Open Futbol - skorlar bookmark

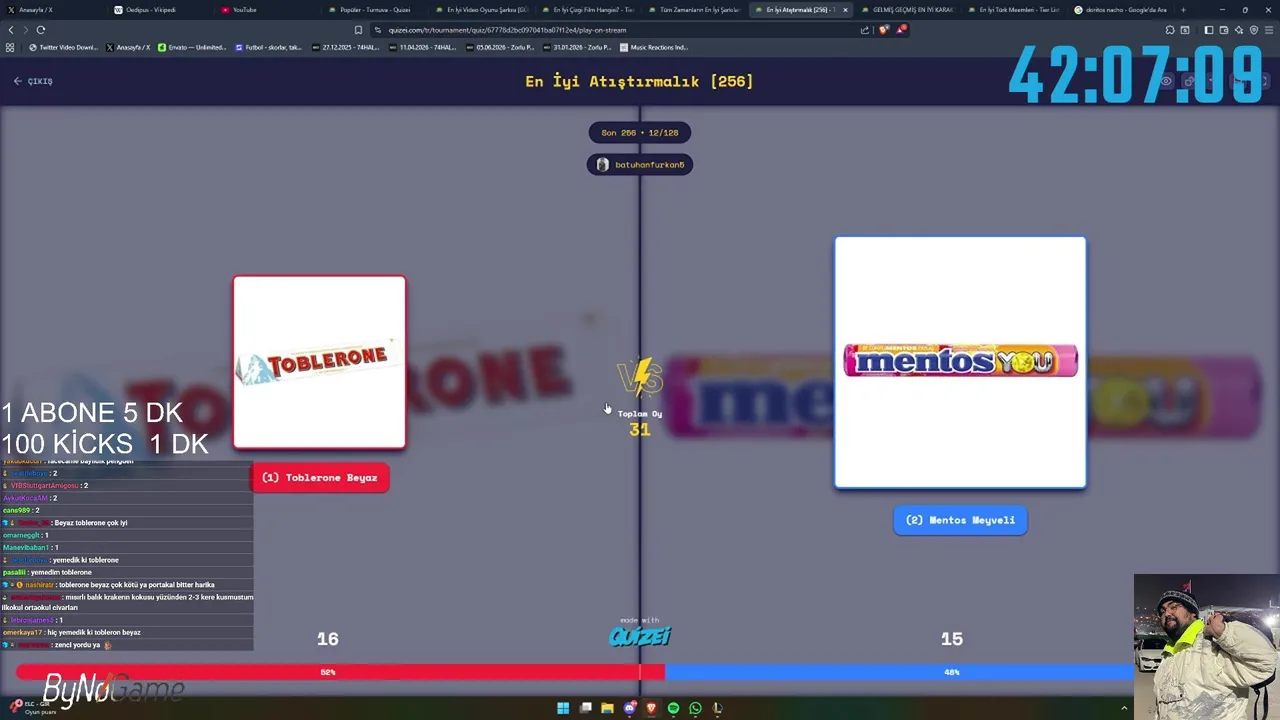tap(269, 47)
